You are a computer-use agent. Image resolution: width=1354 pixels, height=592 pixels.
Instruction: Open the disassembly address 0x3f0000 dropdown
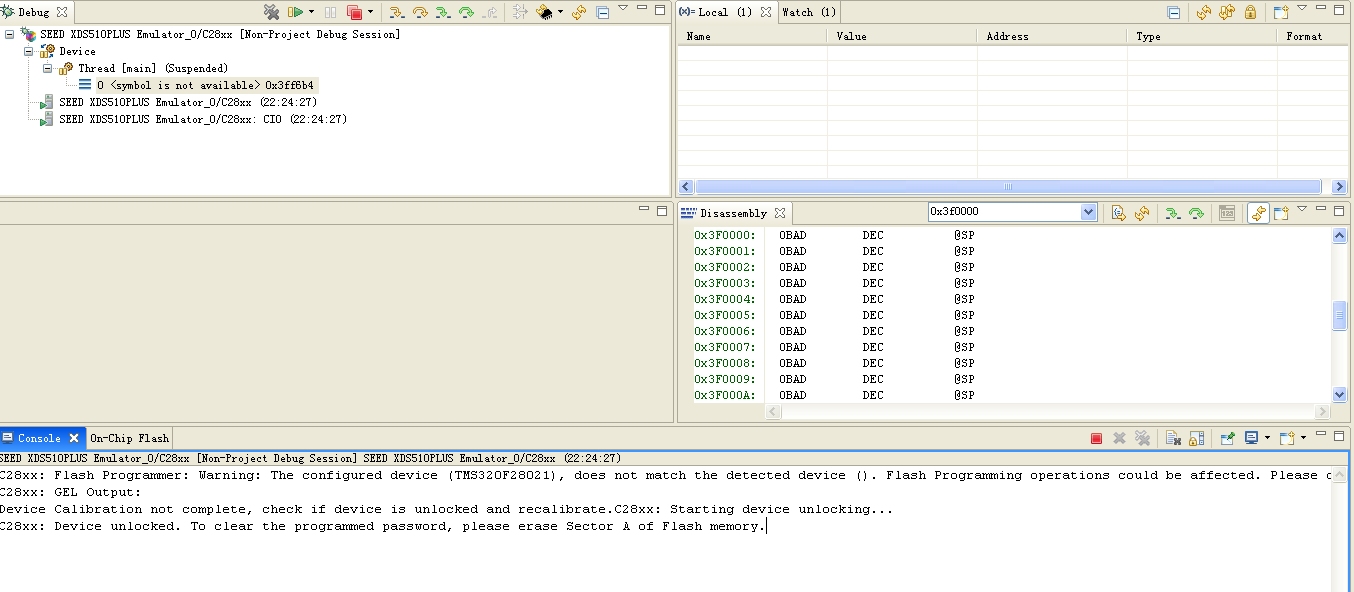[x=1088, y=212]
